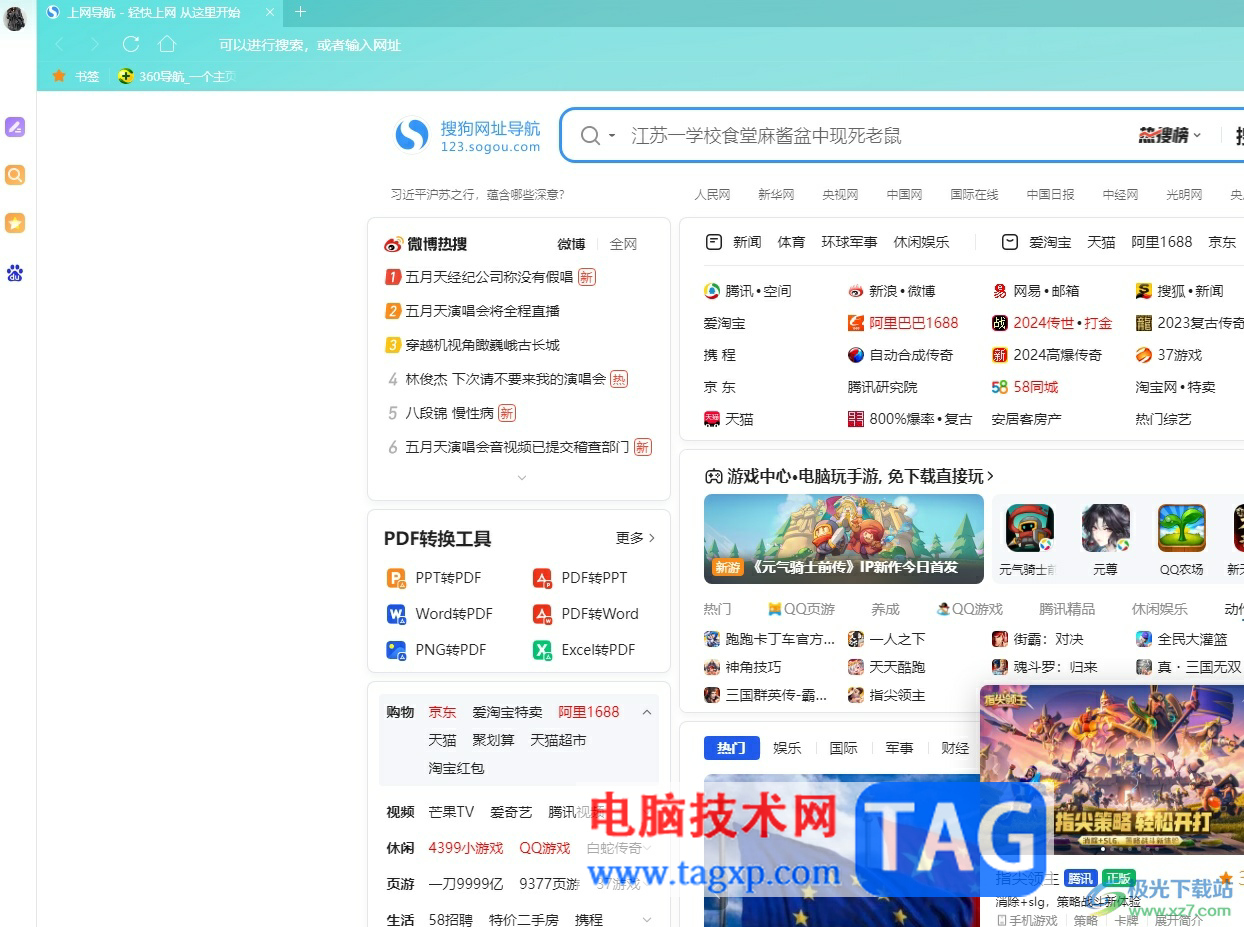Click the 指尖领主 popup ad image
Screen dimensions: 1244x927
1112,770
